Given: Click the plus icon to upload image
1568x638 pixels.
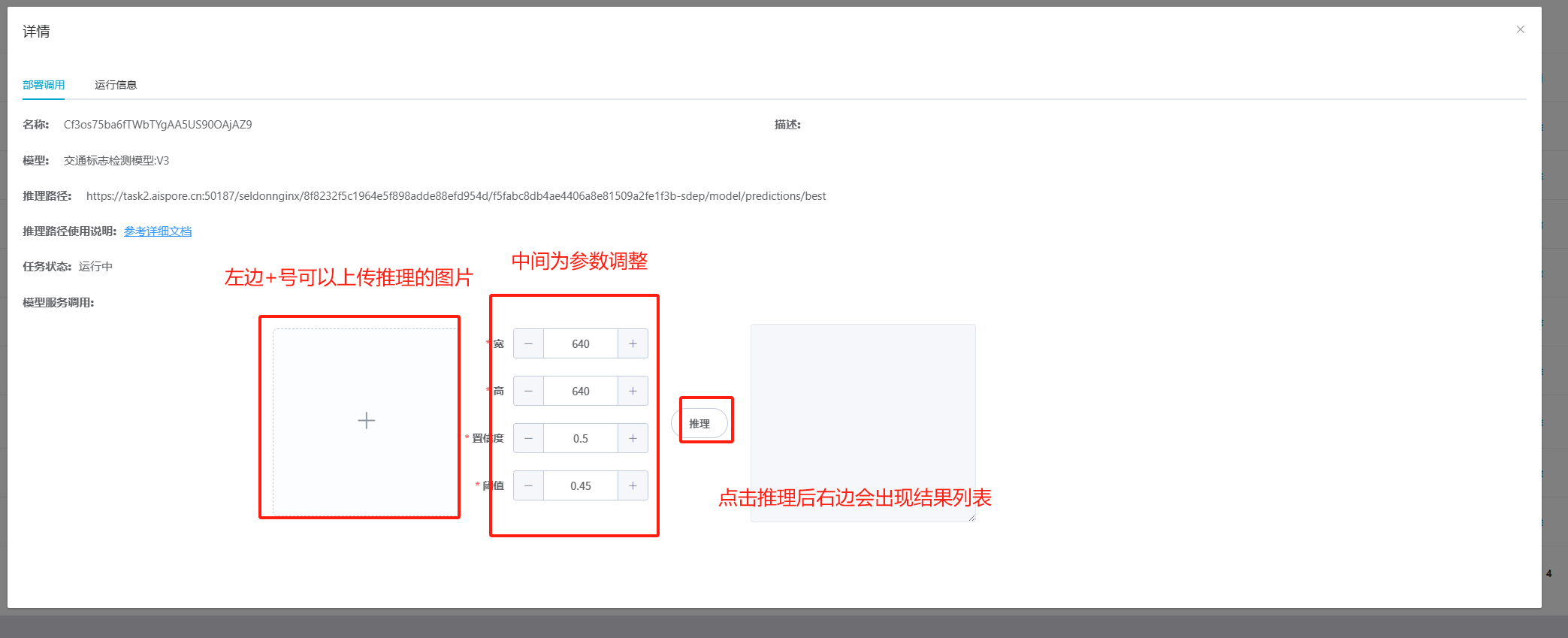Looking at the screenshot, I should 366,421.
